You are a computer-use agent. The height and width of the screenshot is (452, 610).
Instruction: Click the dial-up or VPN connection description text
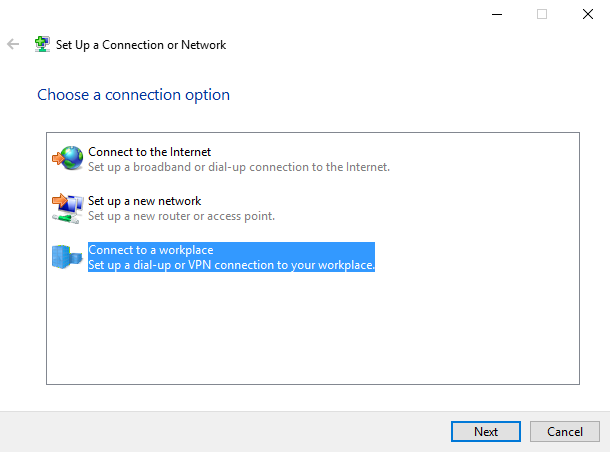click(230, 265)
